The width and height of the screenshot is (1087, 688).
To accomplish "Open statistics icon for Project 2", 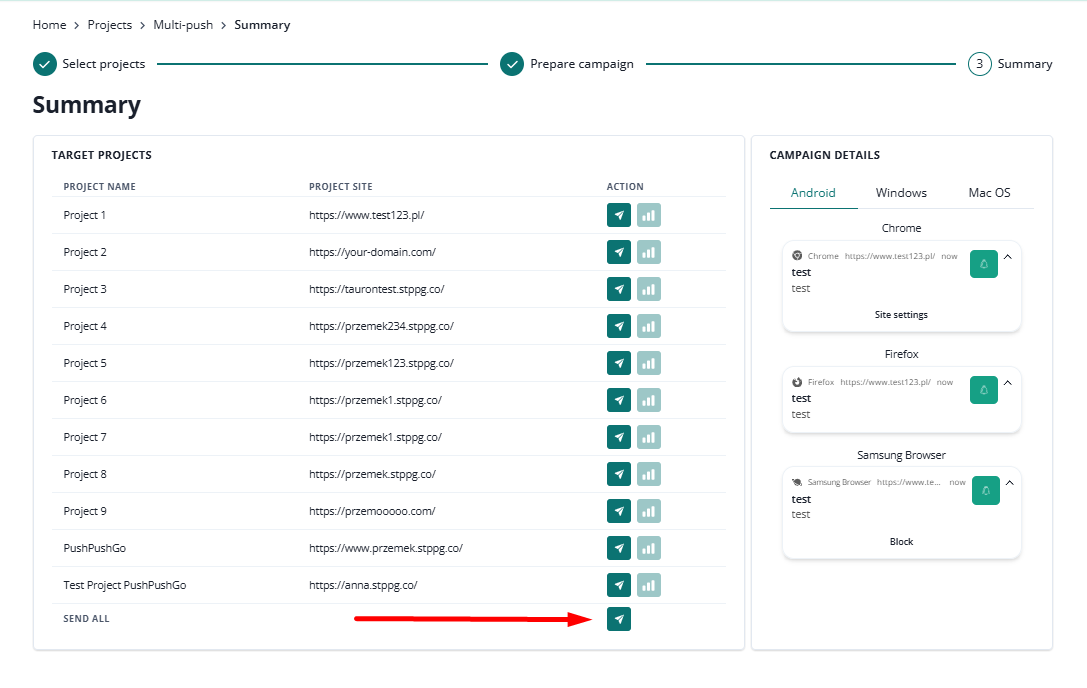I will pos(649,252).
